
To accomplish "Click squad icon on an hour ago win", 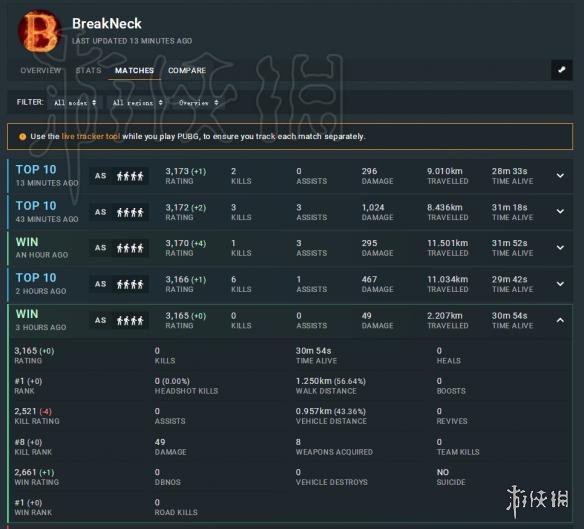I will click(130, 248).
